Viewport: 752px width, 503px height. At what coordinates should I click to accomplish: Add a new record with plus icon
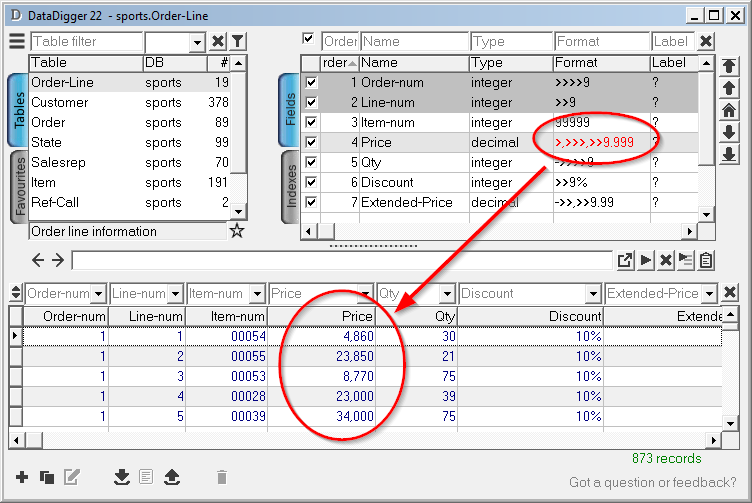coord(22,477)
